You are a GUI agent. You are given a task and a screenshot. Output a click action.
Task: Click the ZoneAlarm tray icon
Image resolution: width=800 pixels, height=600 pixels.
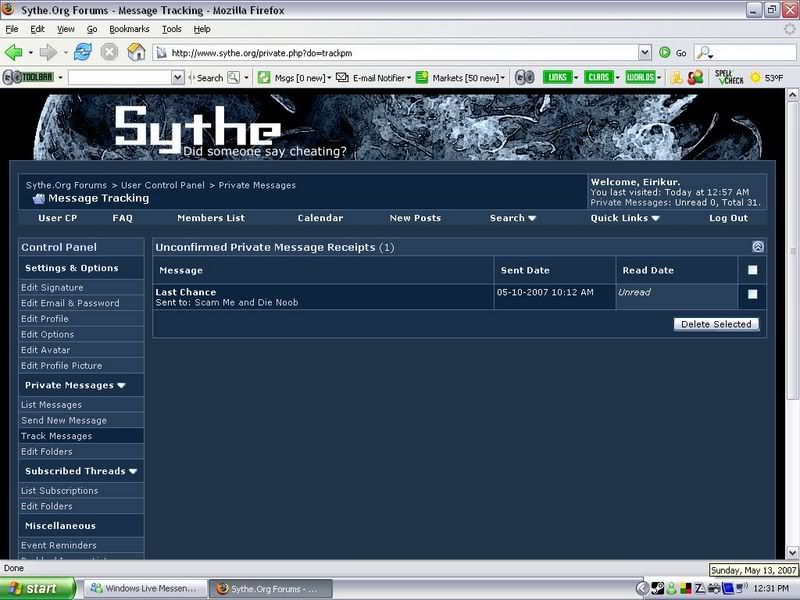699,588
